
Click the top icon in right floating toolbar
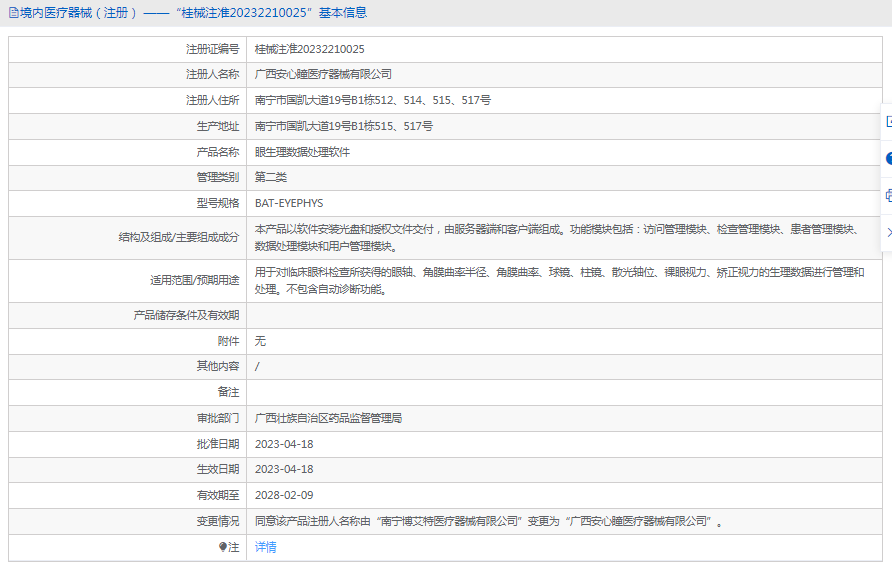pos(888,121)
